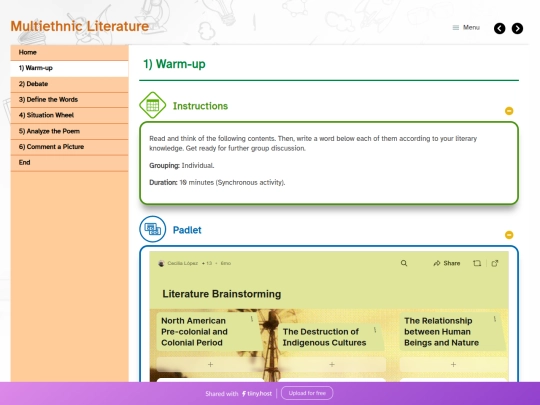Click the Padlet remake icon

477,263
